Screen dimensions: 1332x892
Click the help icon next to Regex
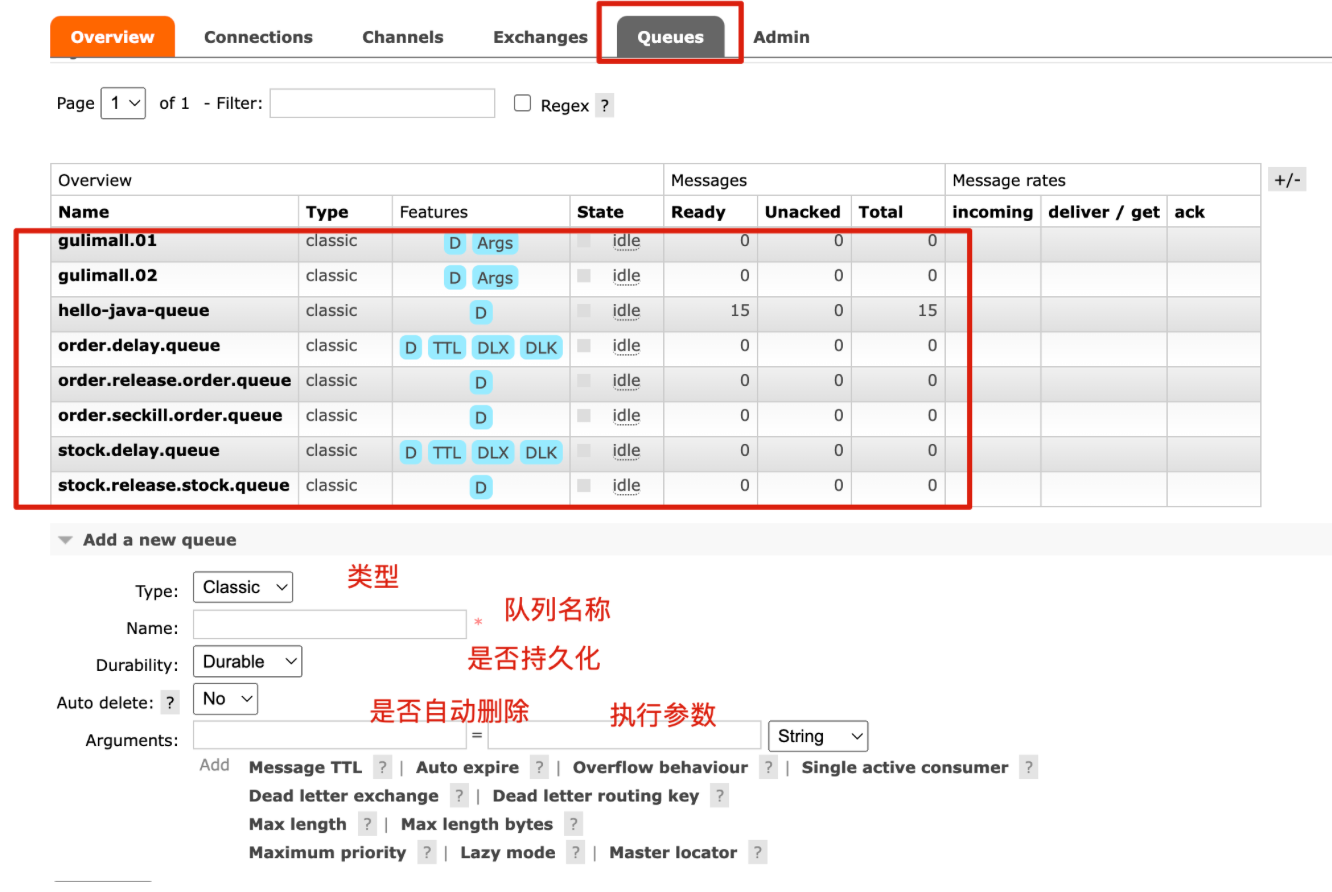click(x=604, y=106)
